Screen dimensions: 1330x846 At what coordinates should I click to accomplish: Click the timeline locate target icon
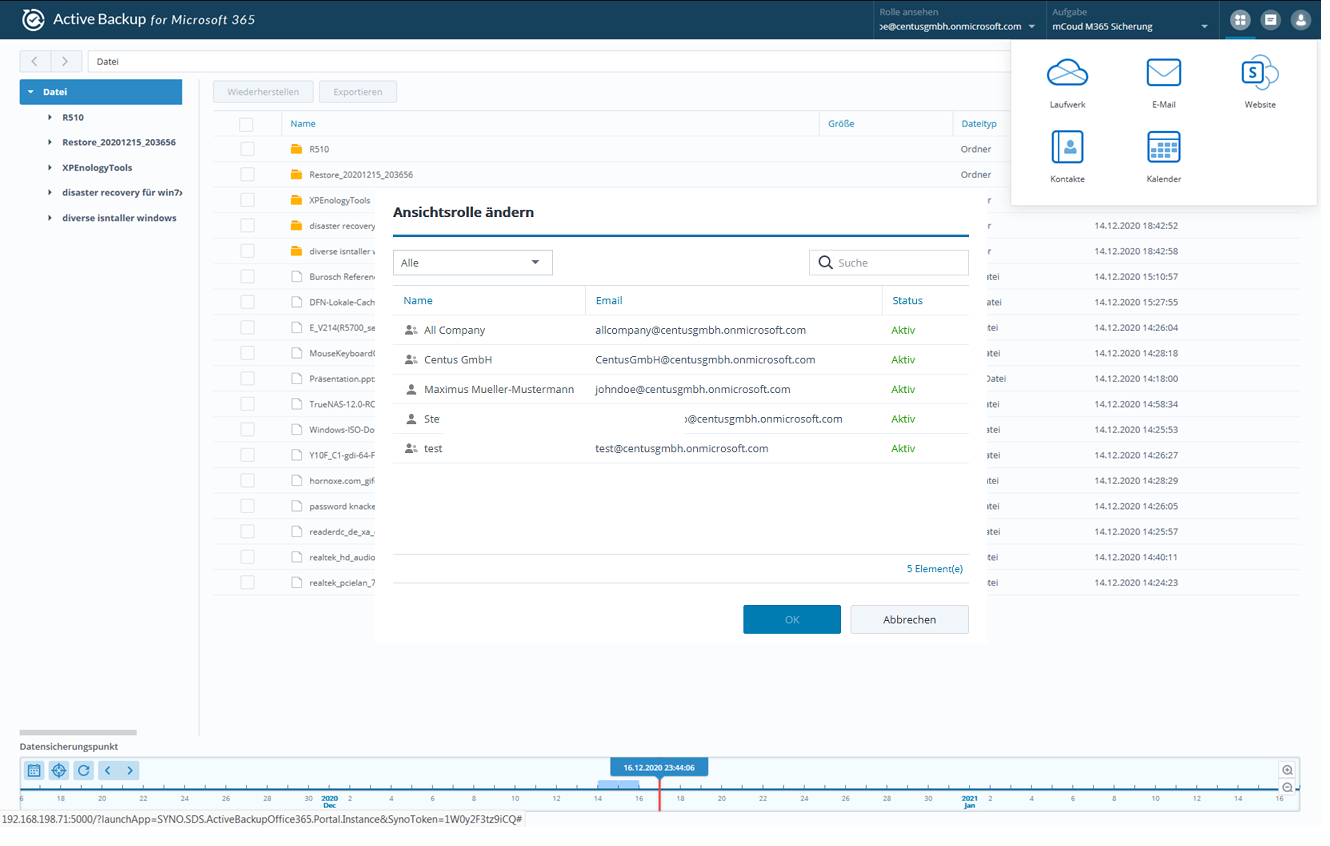(59, 770)
